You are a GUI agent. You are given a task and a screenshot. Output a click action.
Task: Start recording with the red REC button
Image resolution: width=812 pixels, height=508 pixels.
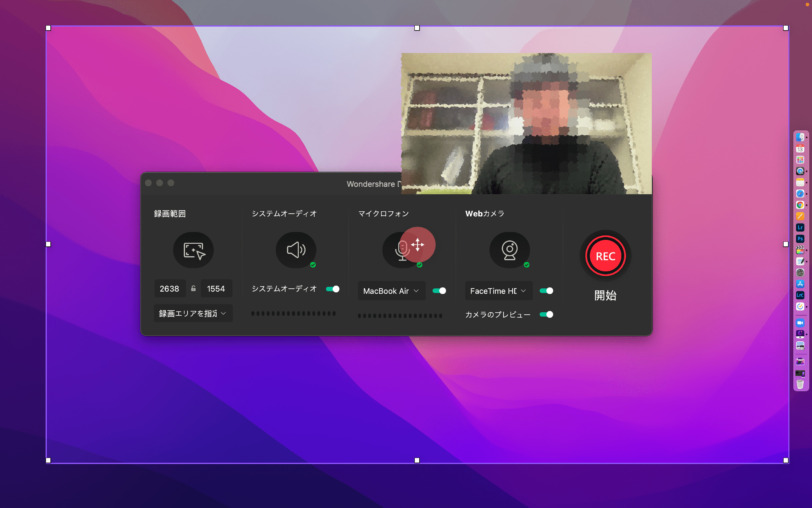click(605, 256)
